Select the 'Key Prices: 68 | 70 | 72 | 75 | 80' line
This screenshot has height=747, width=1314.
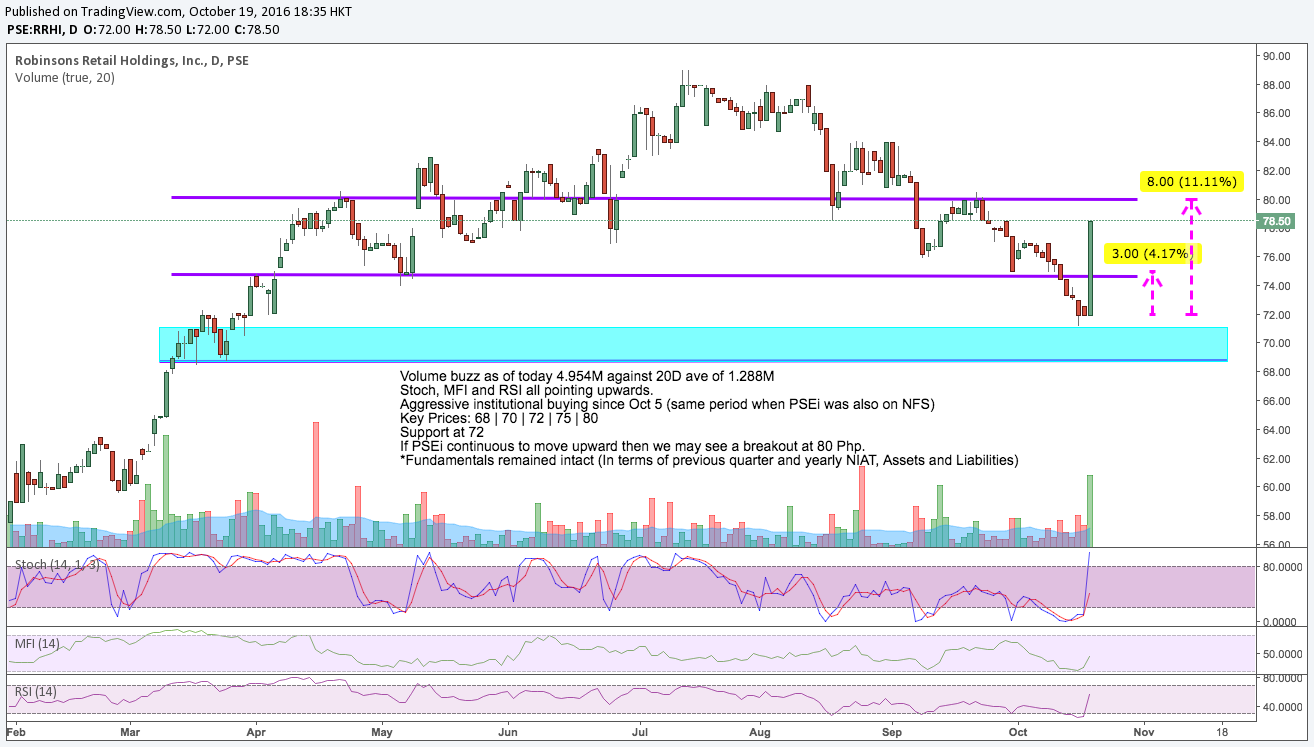pyautogui.click(x=498, y=418)
